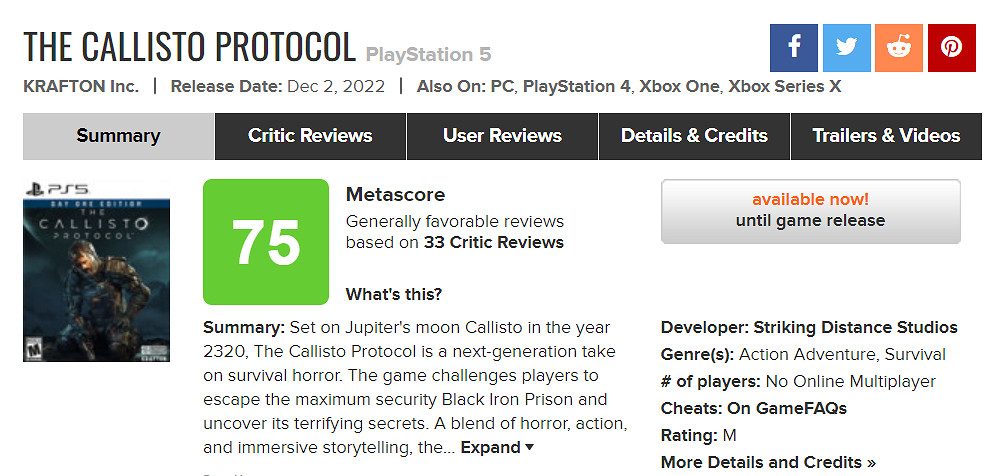
Task: Expand the full game summary text
Action: coord(497,447)
